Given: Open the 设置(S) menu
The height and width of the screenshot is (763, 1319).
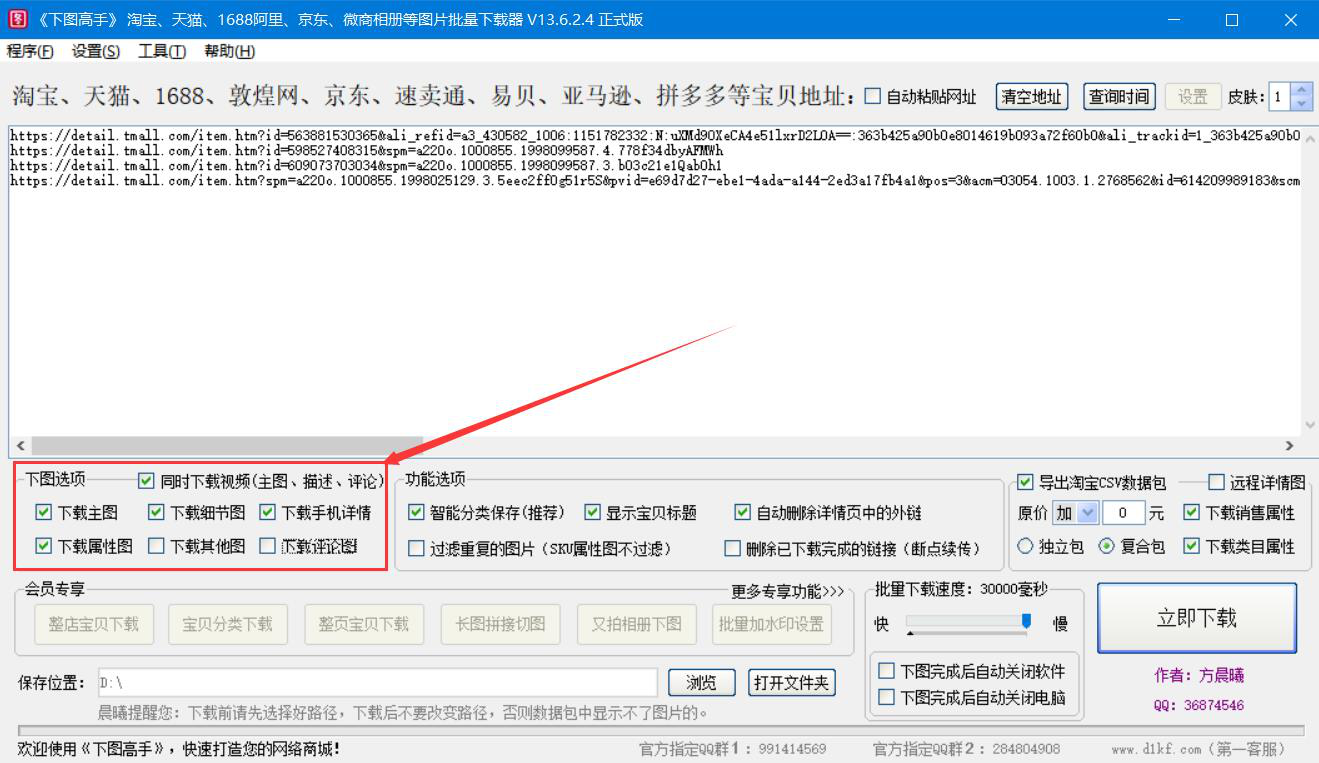Looking at the screenshot, I should [x=95, y=51].
